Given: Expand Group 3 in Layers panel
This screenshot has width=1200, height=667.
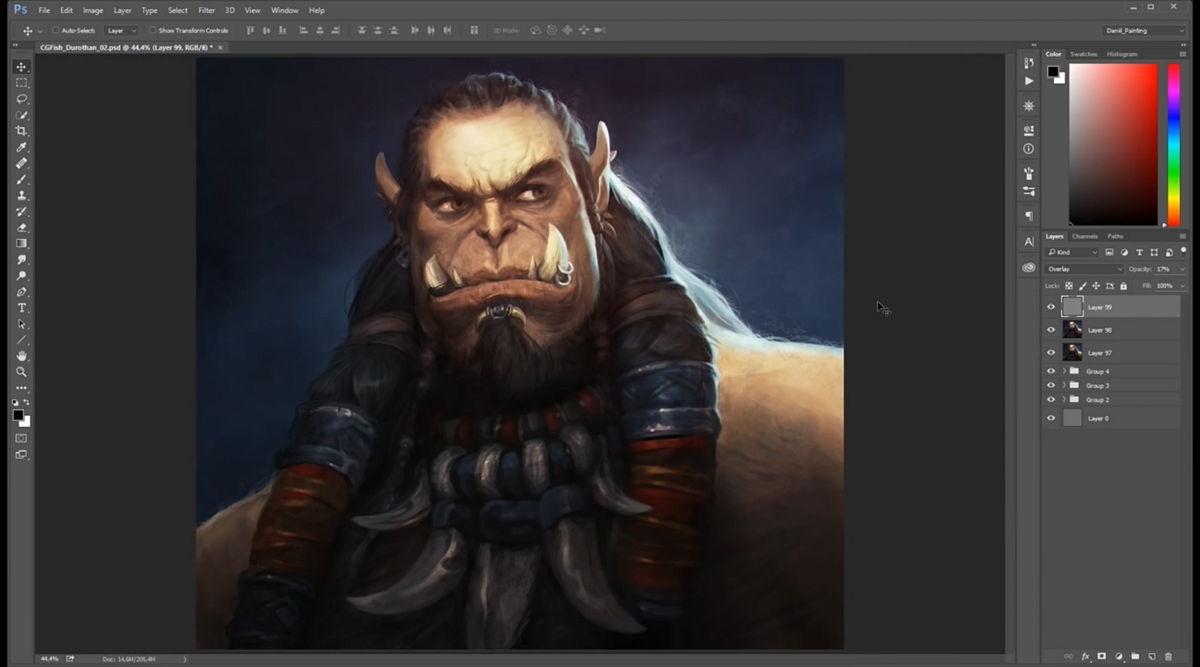Looking at the screenshot, I should pyautogui.click(x=1063, y=385).
